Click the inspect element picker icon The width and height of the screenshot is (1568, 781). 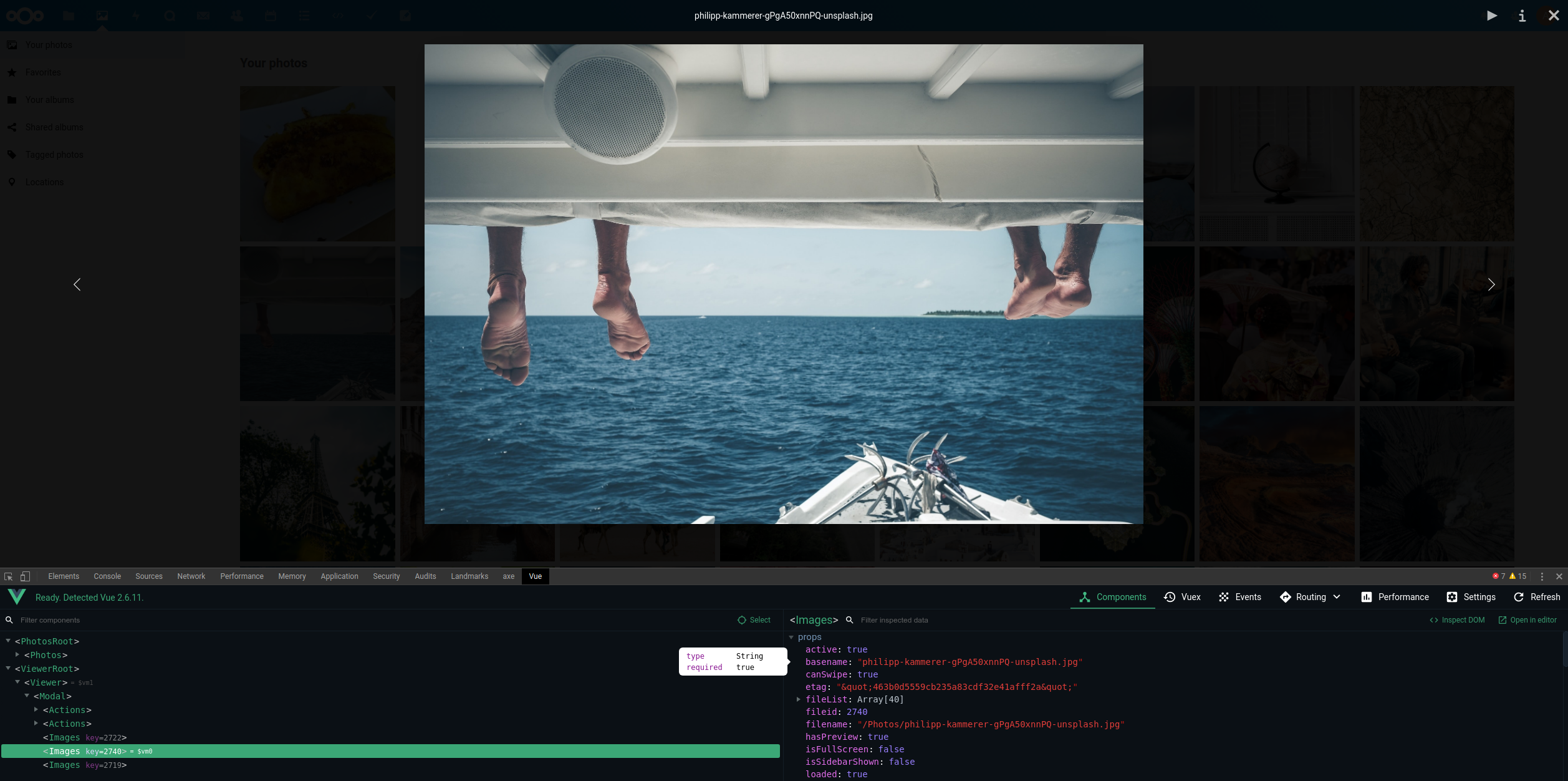click(9, 576)
